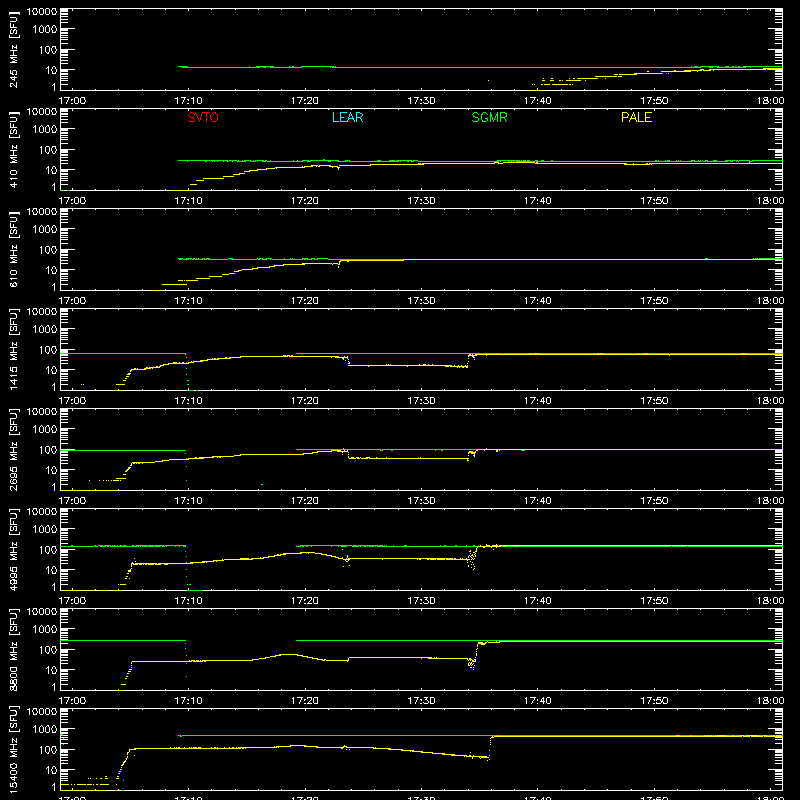
Task: Click the 100 y-axis value on the 4995 MHz plot
Action: click(x=48, y=550)
